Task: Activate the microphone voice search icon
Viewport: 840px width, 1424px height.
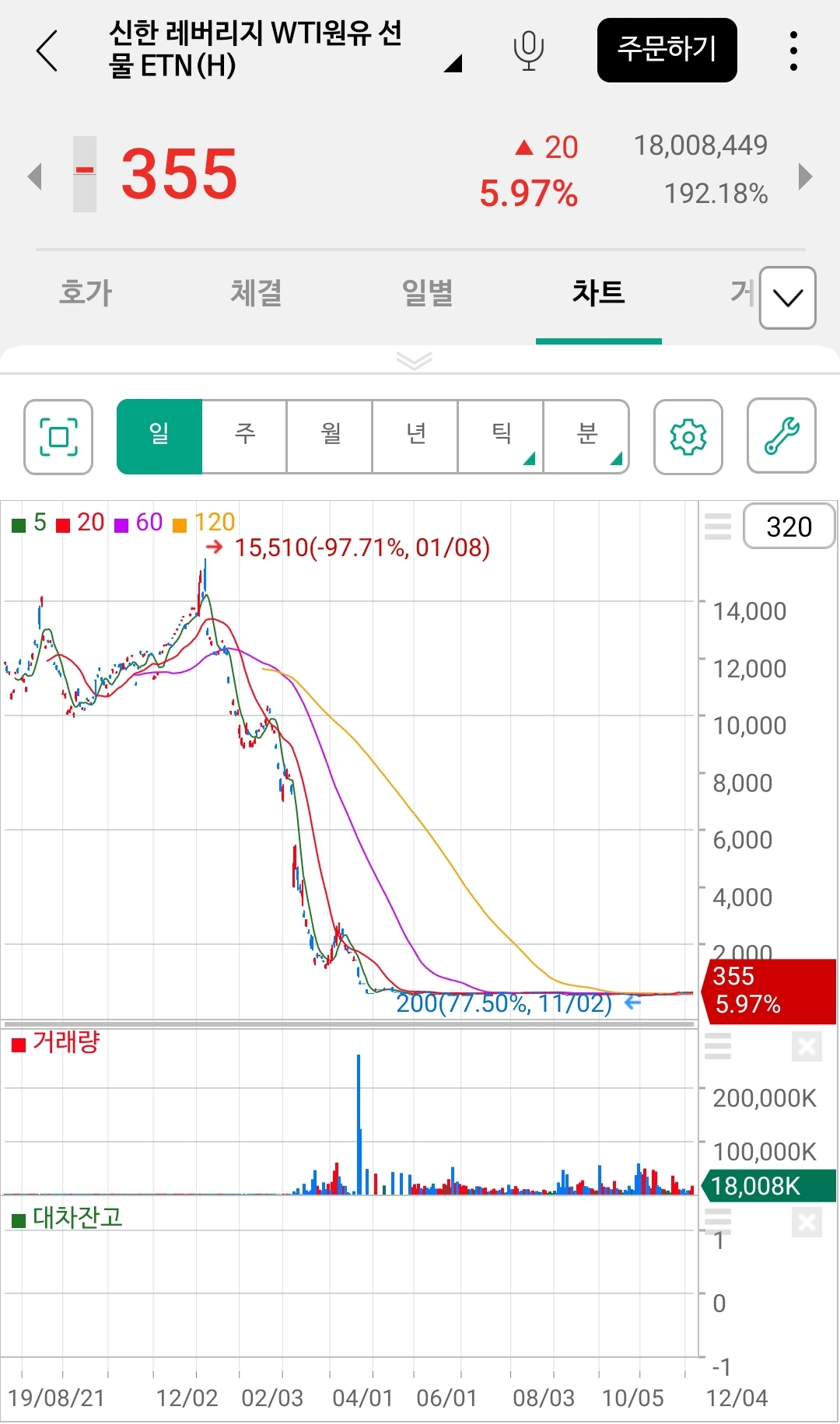Action: (528, 51)
